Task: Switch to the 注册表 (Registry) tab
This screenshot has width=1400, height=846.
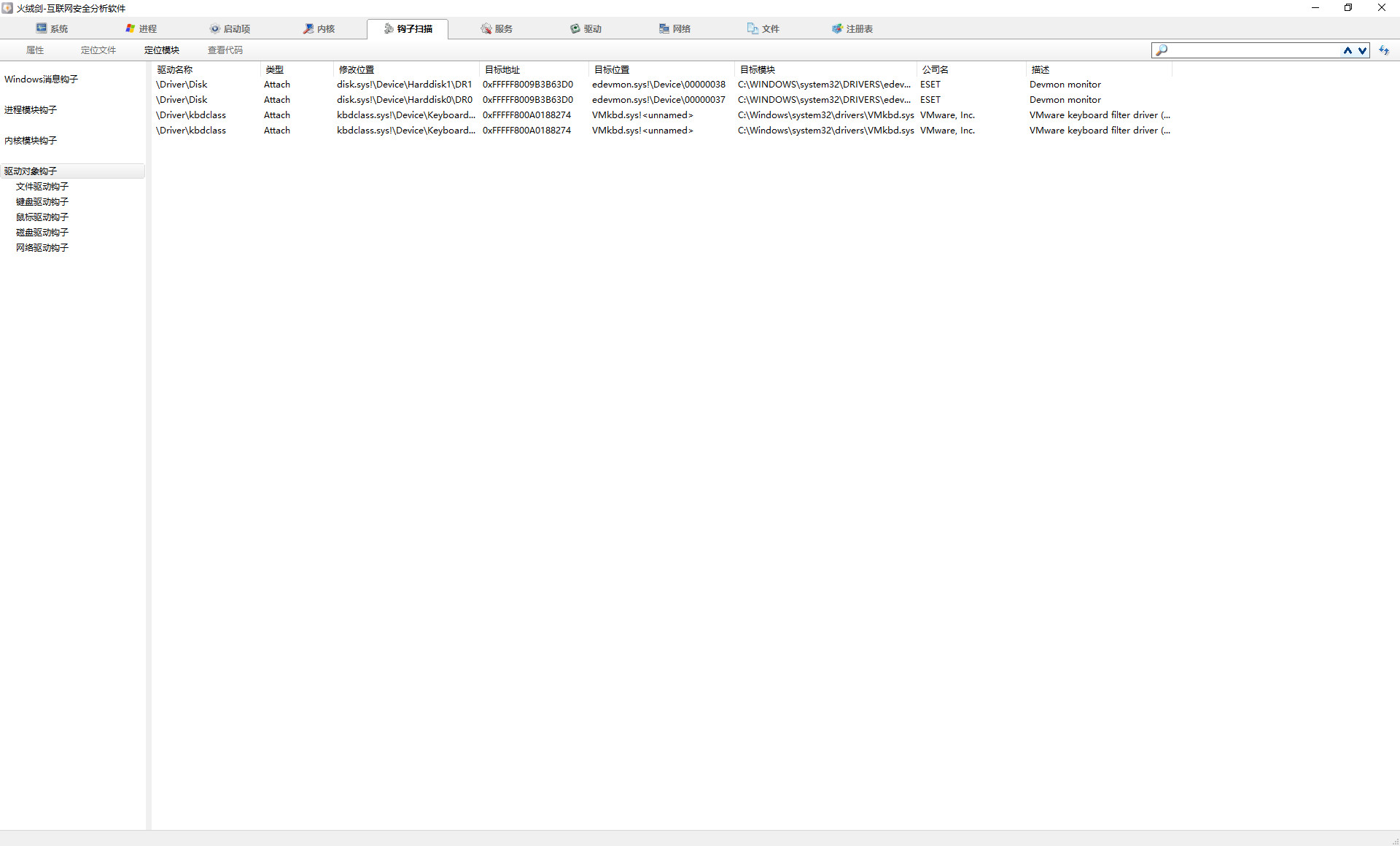Action: pyautogui.click(x=852, y=28)
